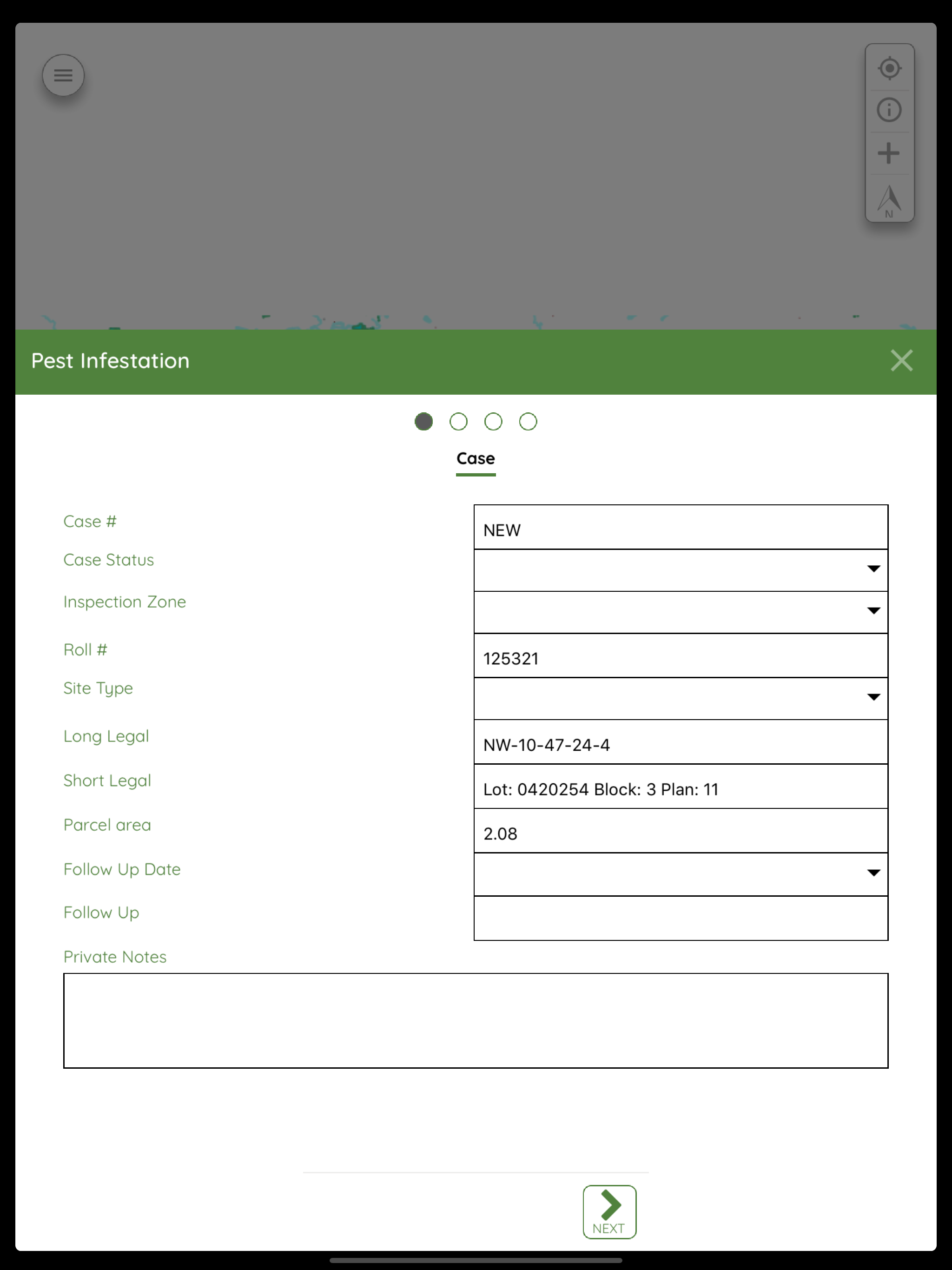The width and height of the screenshot is (952, 1270).
Task: Open the hamburger menu button
Action: (63, 75)
